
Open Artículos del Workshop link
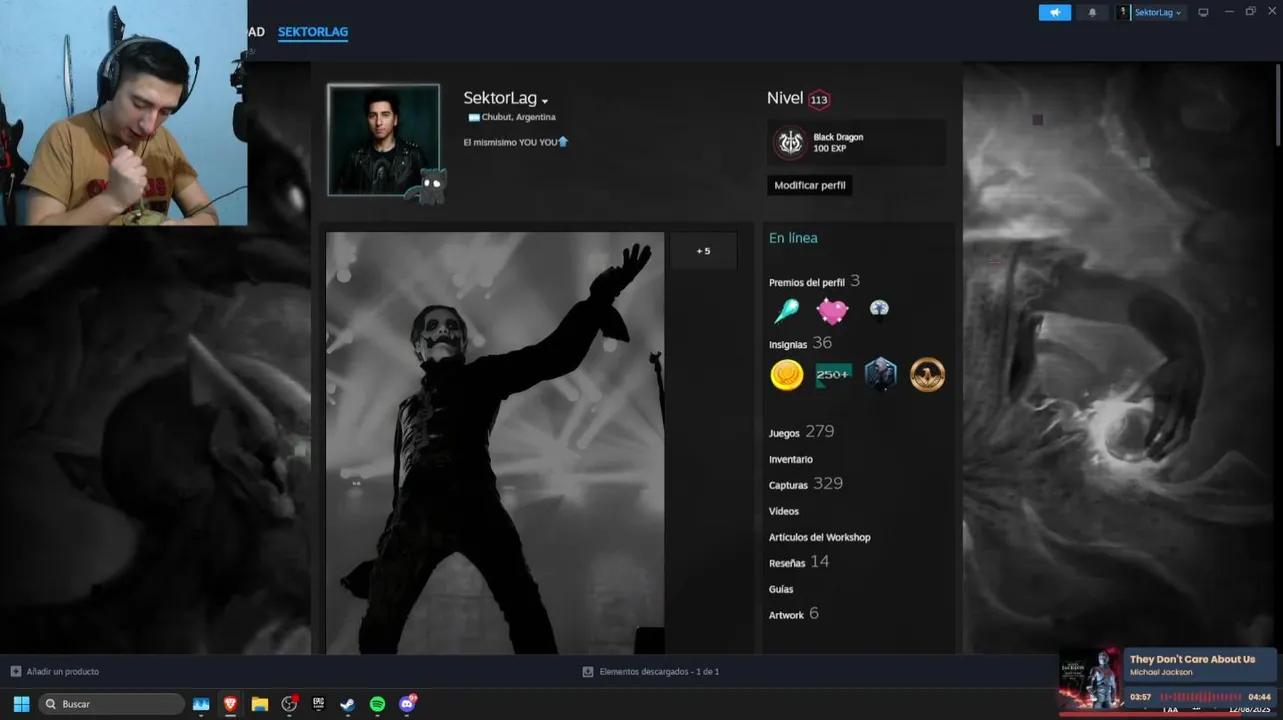(x=819, y=537)
